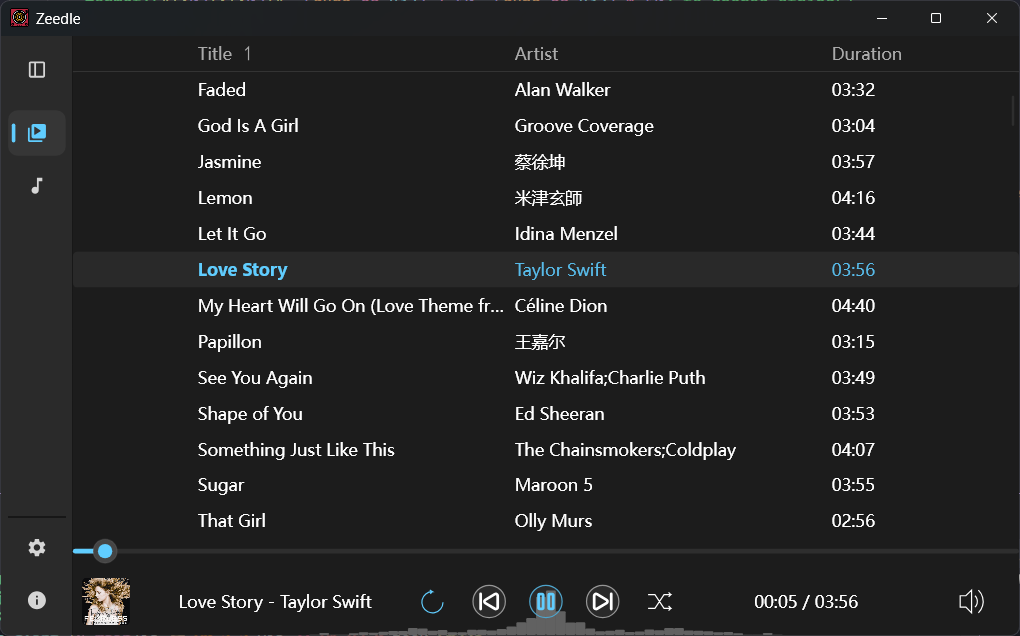Click artist Idina Menzel
Screen dimensions: 1020x636
566,234
